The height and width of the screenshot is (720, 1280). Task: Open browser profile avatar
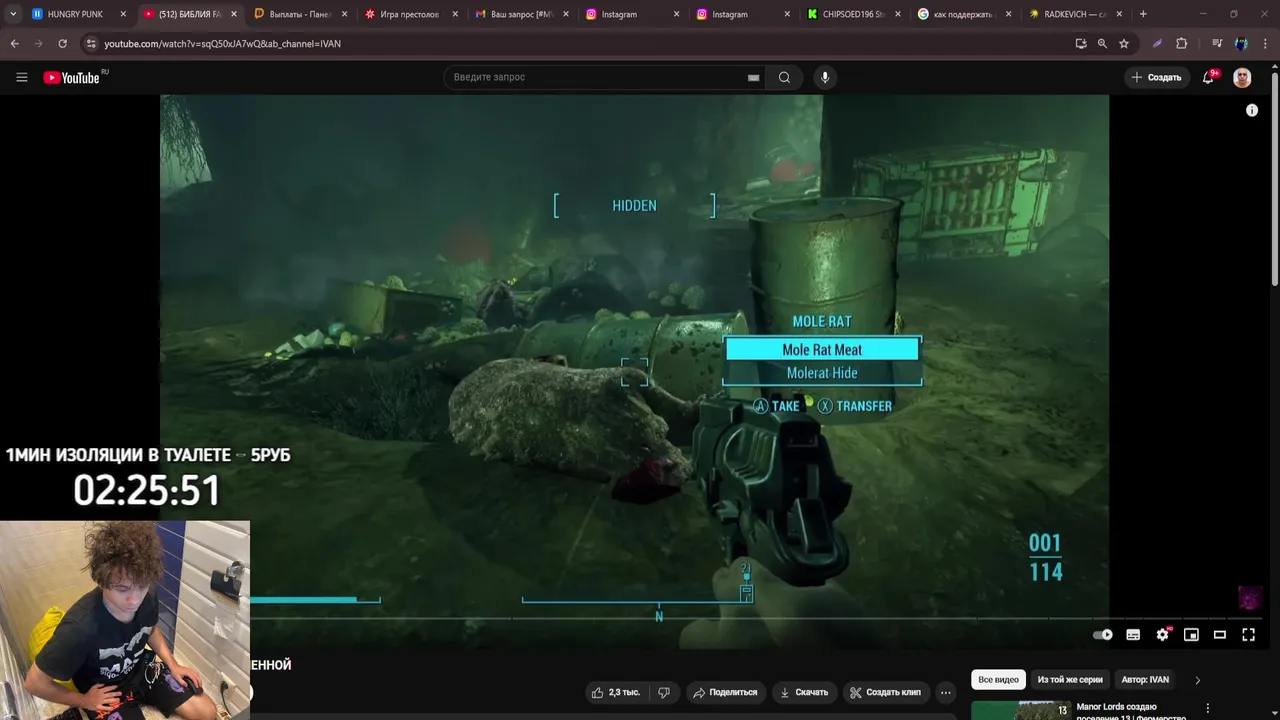pyautogui.click(x=1241, y=44)
